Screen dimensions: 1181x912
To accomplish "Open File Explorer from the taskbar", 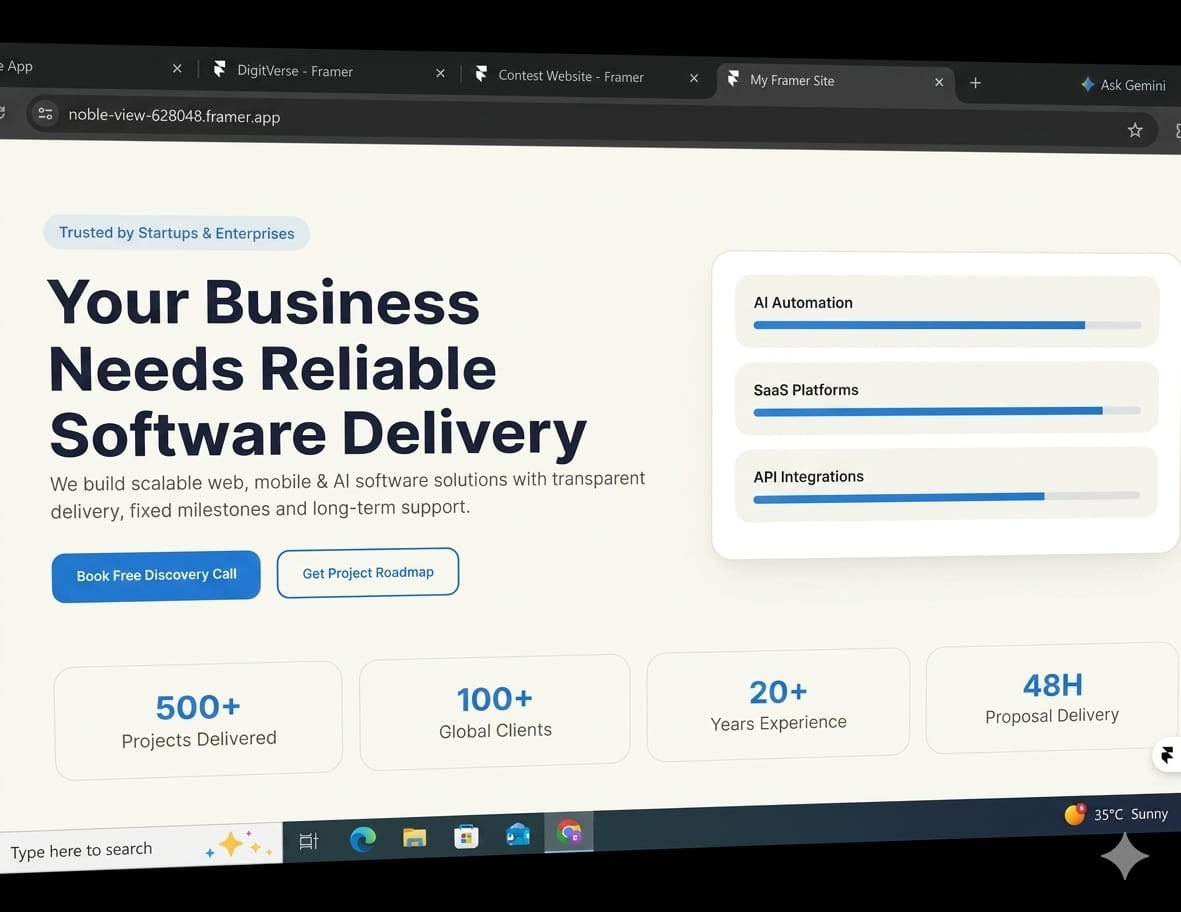I will [x=414, y=837].
